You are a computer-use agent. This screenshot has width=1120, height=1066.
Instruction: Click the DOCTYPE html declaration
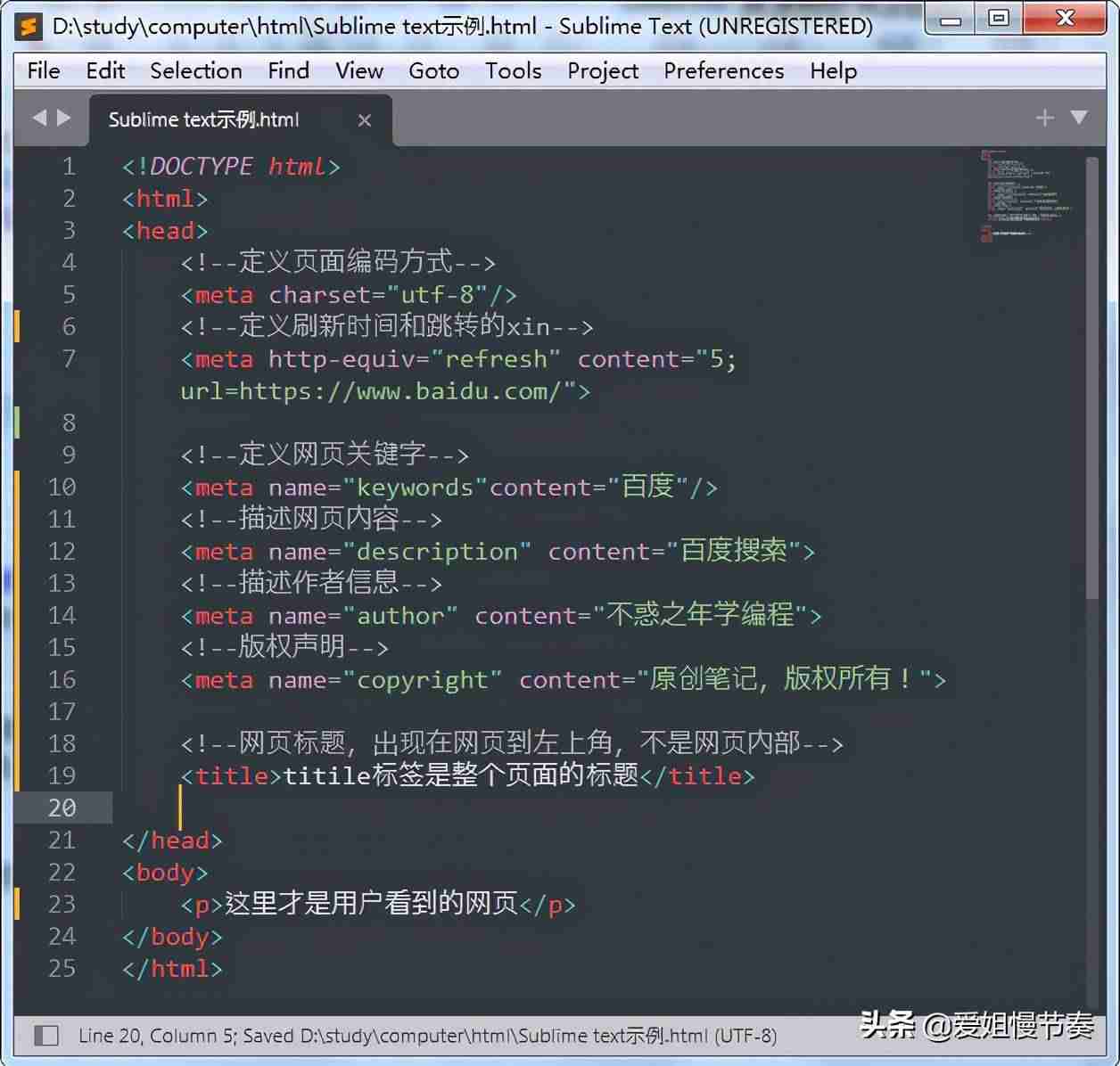tap(231, 167)
